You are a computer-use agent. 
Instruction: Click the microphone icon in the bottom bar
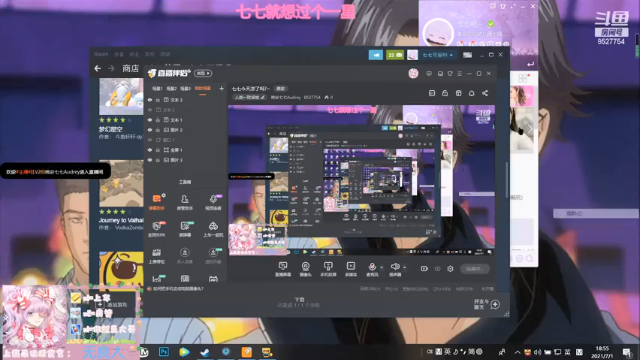pyautogui.click(x=372, y=267)
